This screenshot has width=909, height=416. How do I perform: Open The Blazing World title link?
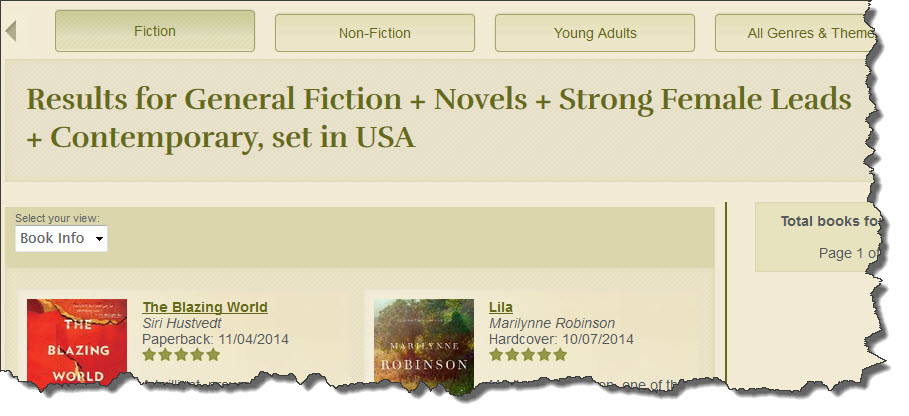click(x=205, y=307)
